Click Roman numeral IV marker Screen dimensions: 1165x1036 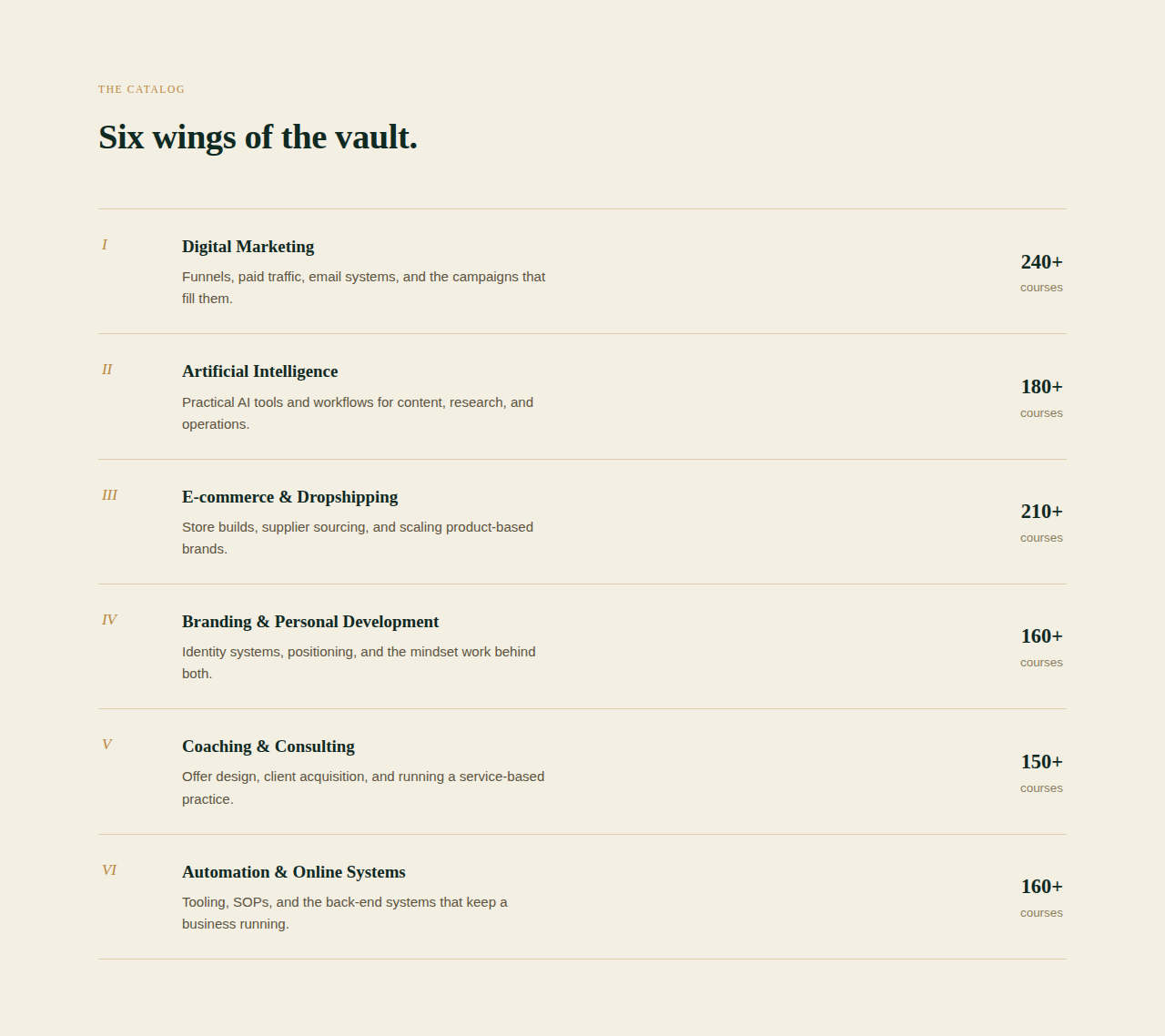109,620
